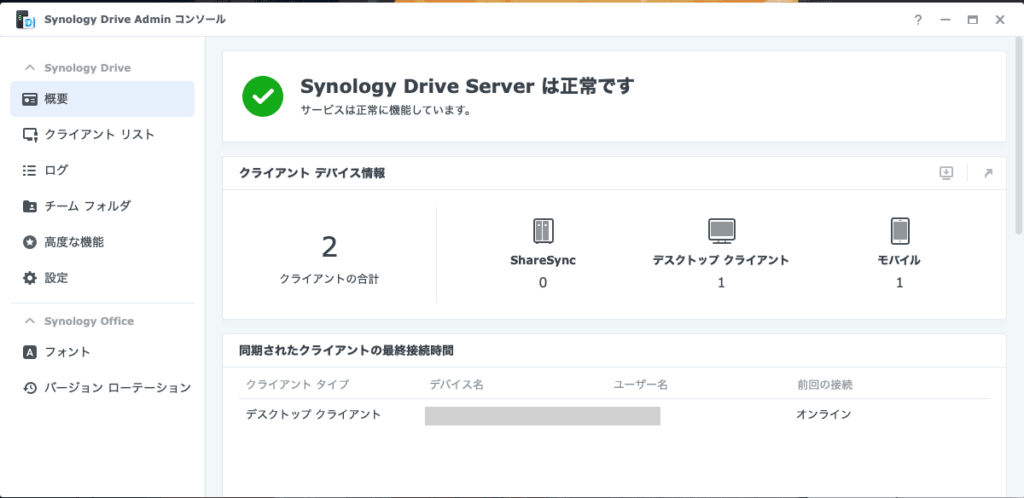Collapse the Synology Office sidebar group
Viewport: 1024px width, 498px height.
click(x=29, y=321)
